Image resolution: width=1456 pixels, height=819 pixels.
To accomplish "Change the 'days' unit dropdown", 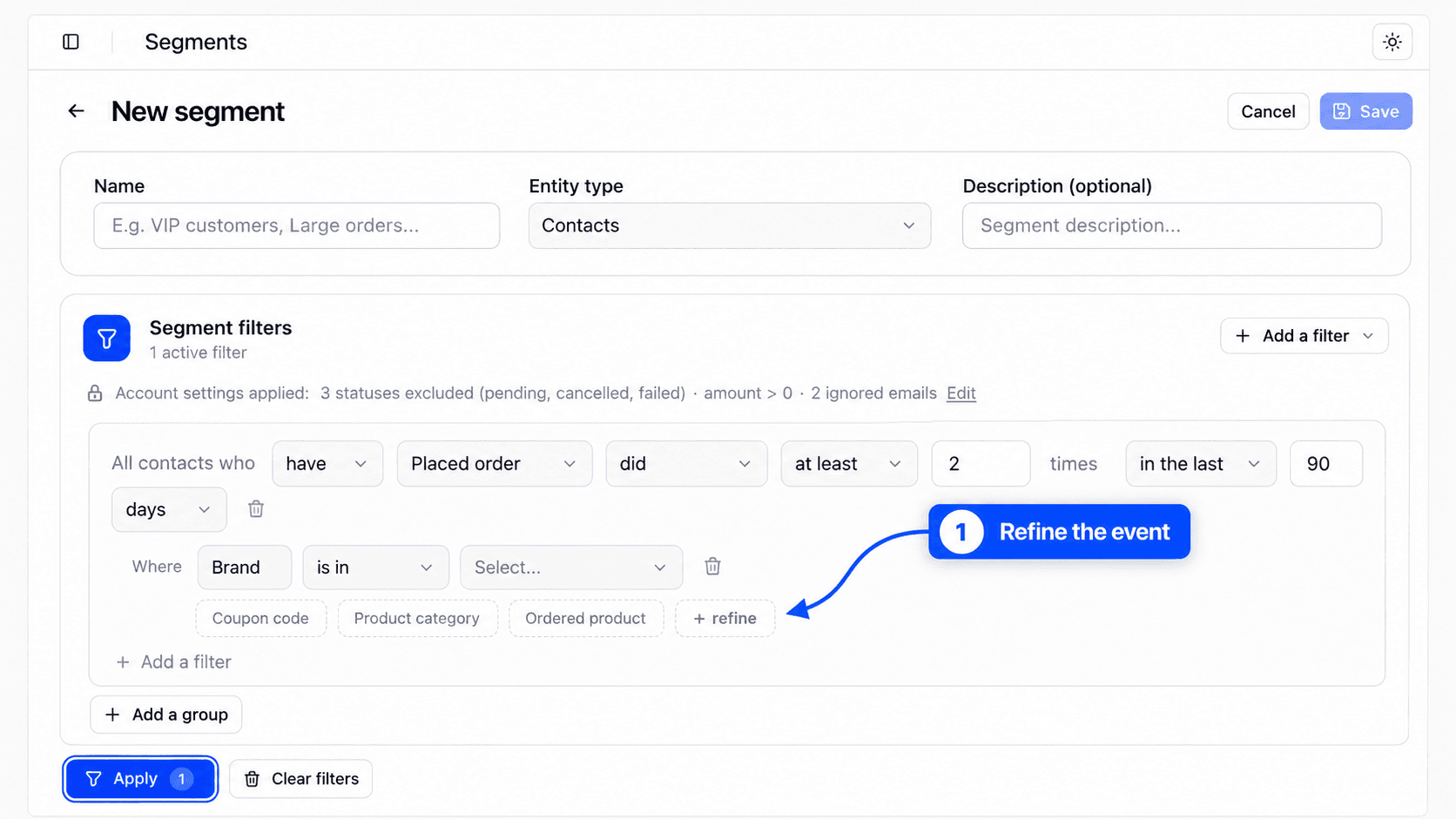I will [168, 509].
